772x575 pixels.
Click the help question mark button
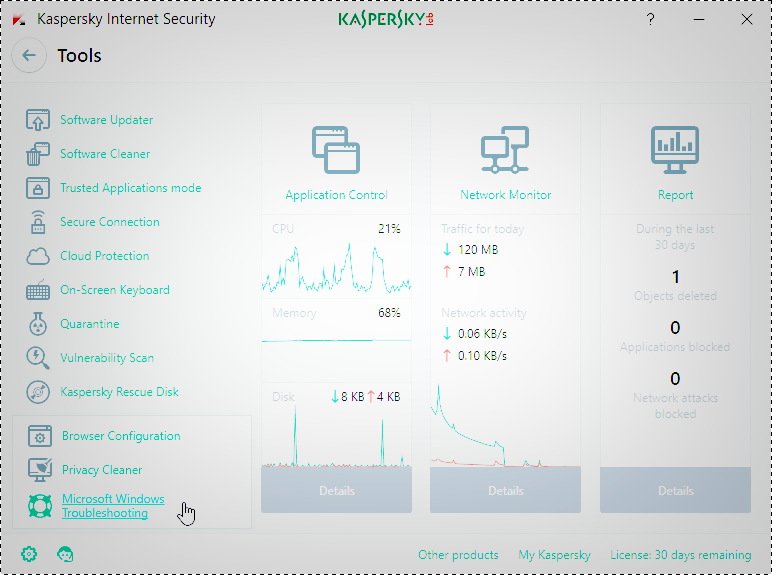point(651,19)
